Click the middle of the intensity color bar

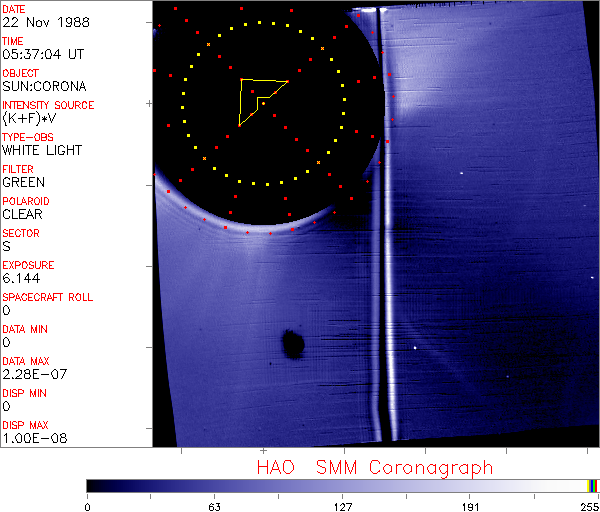pyautogui.click(x=340, y=485)
